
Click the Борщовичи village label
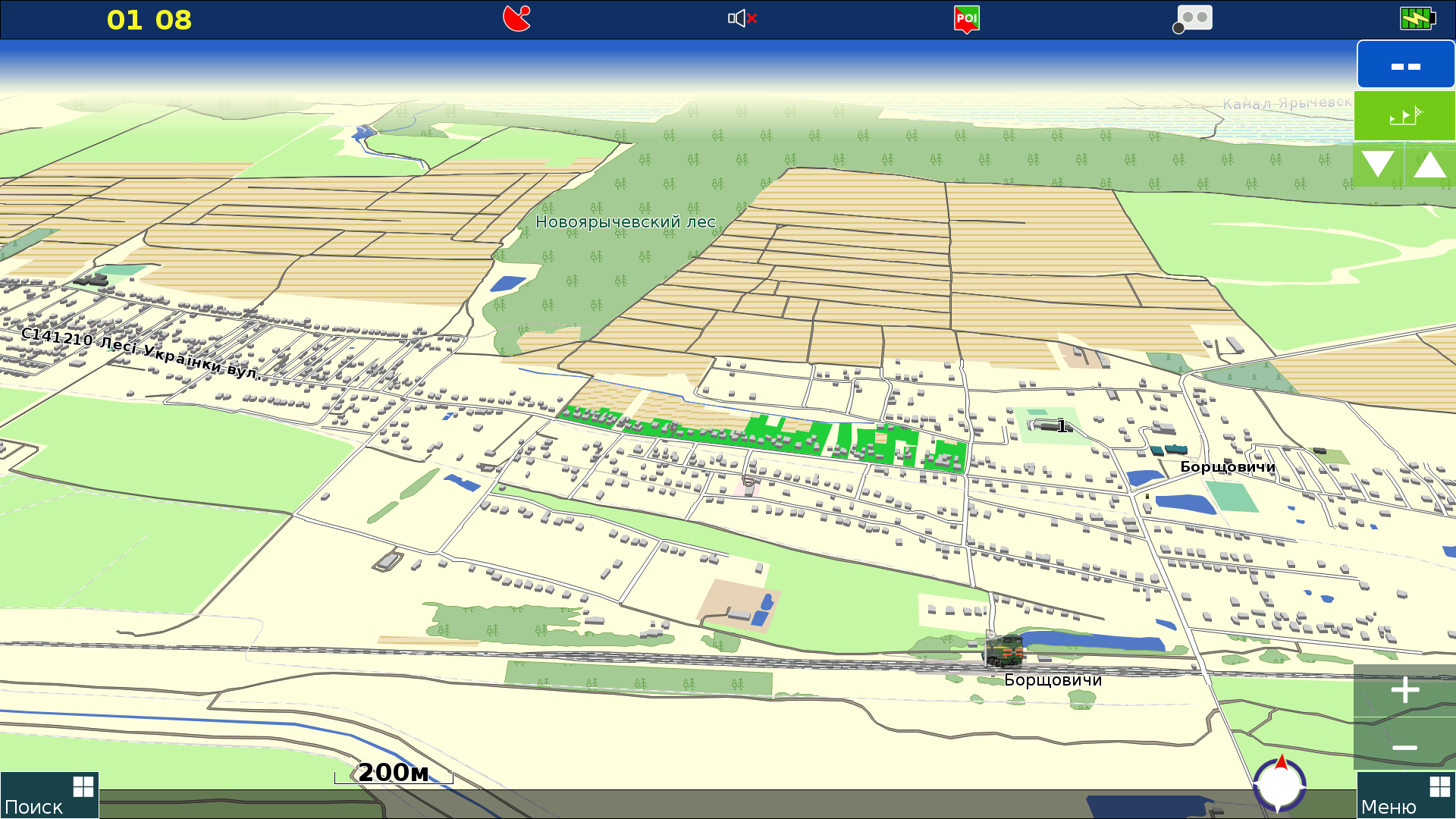click(1228, 467)
